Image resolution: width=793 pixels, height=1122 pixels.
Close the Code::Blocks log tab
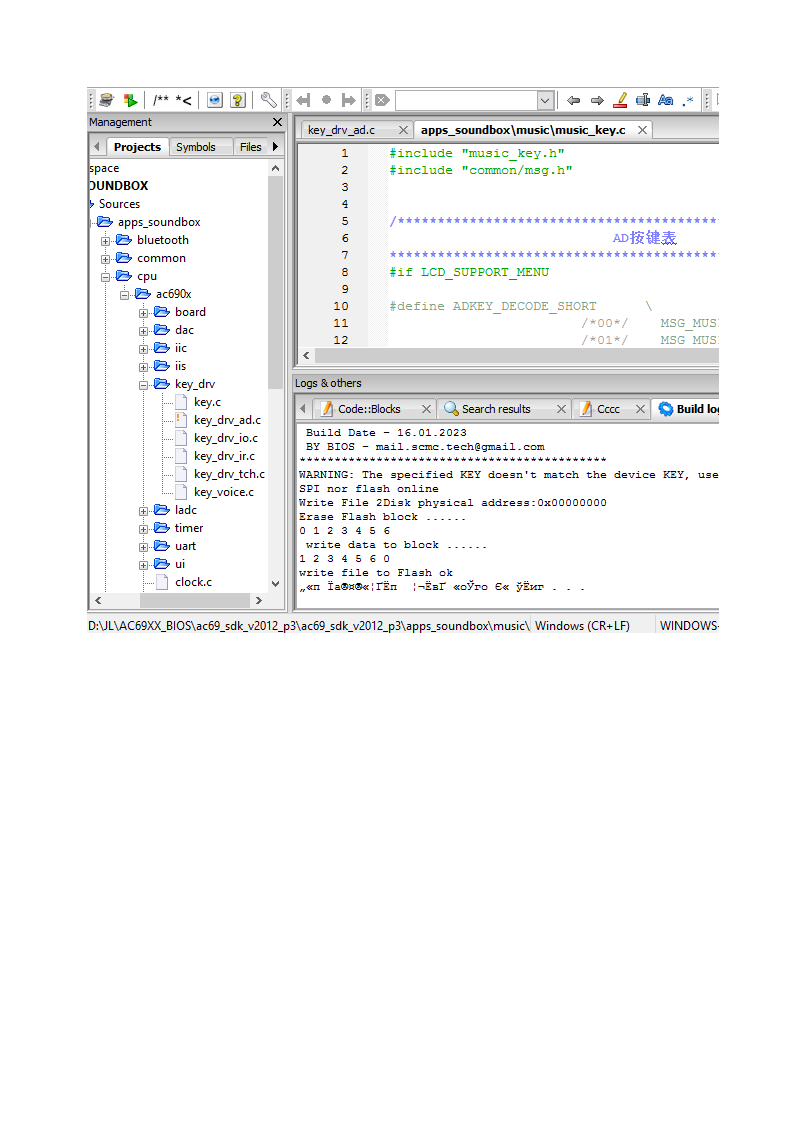(427, 409)
